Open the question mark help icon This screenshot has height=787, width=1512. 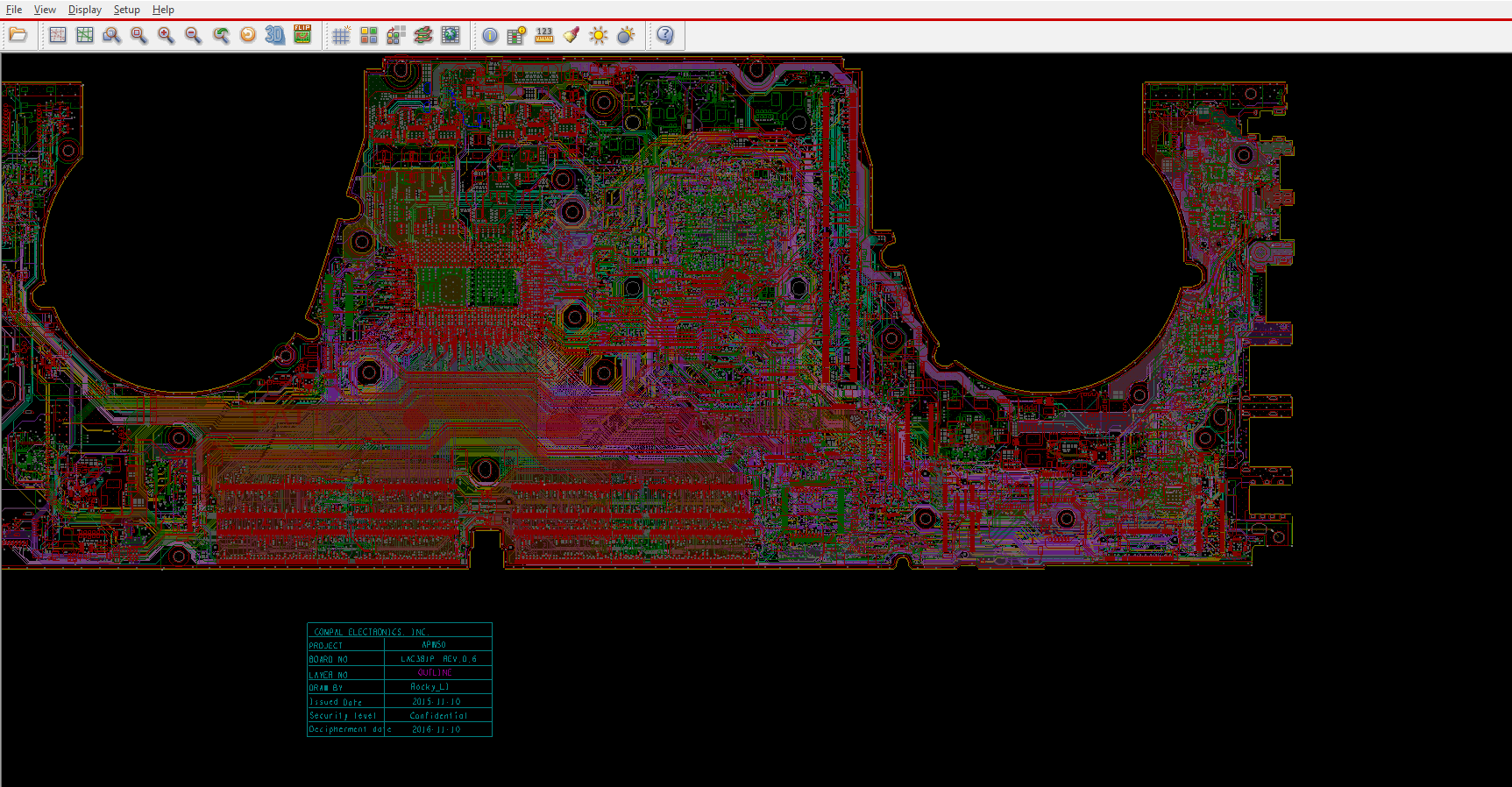(x=665, y=35)
